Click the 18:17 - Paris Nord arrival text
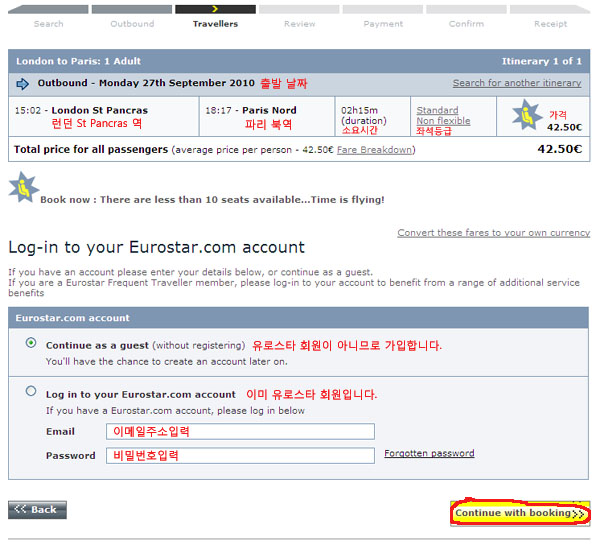This screenshot has height=545, width=600. [x=251, y=111]
